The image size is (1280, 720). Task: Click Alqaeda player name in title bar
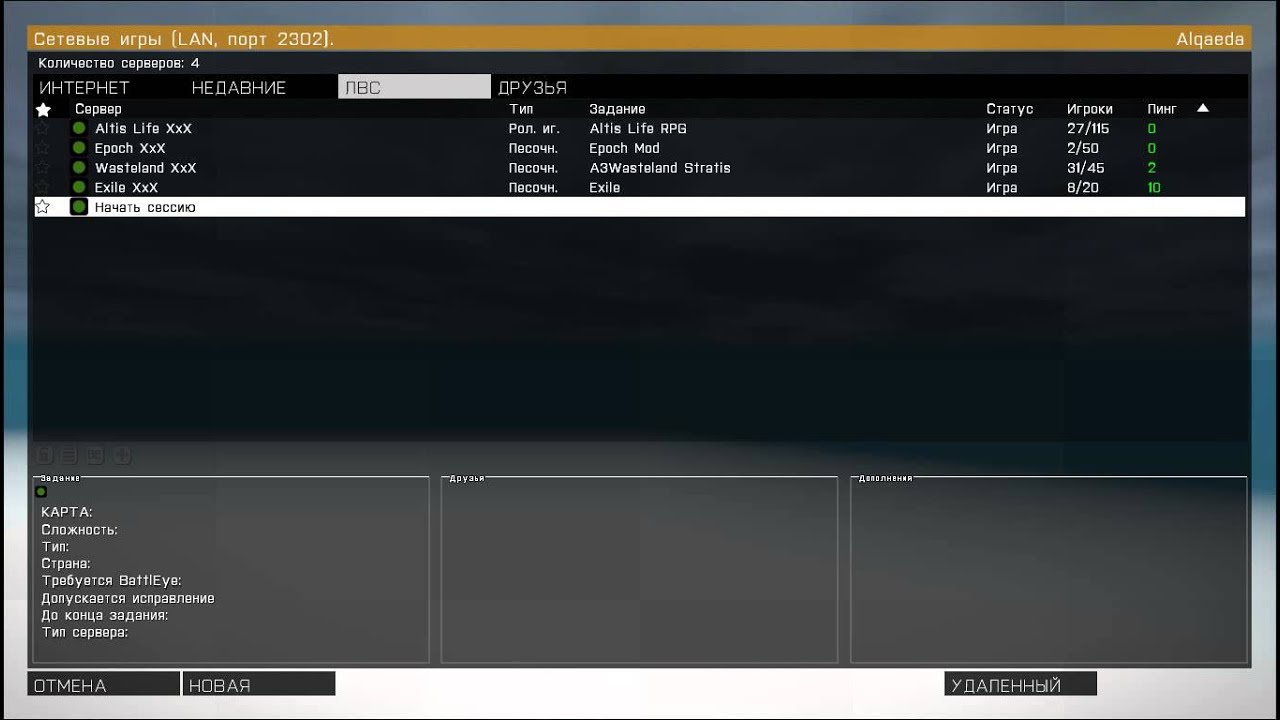(1210, 39)
